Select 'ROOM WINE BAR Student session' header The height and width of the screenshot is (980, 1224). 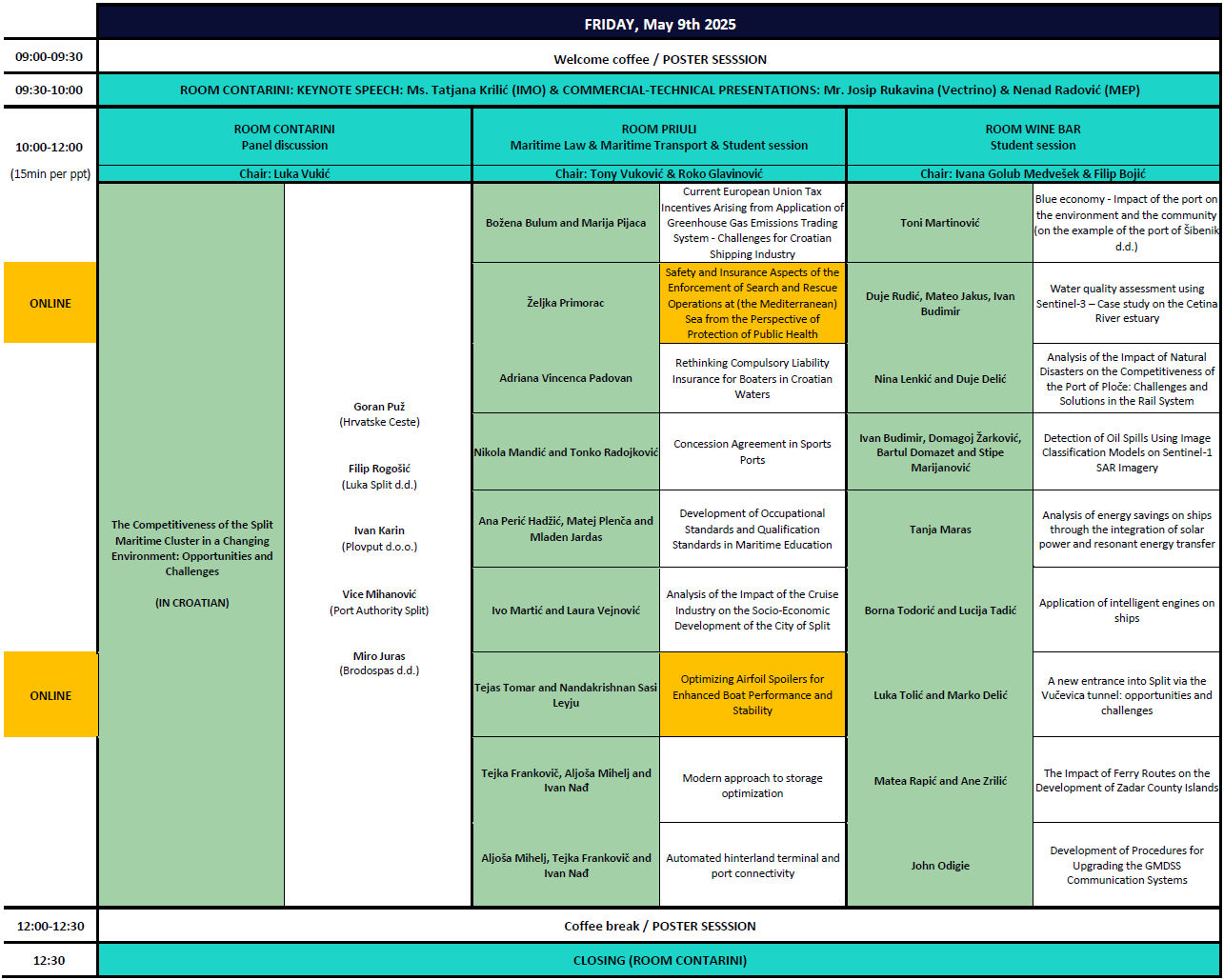[x=1033, y=137]
